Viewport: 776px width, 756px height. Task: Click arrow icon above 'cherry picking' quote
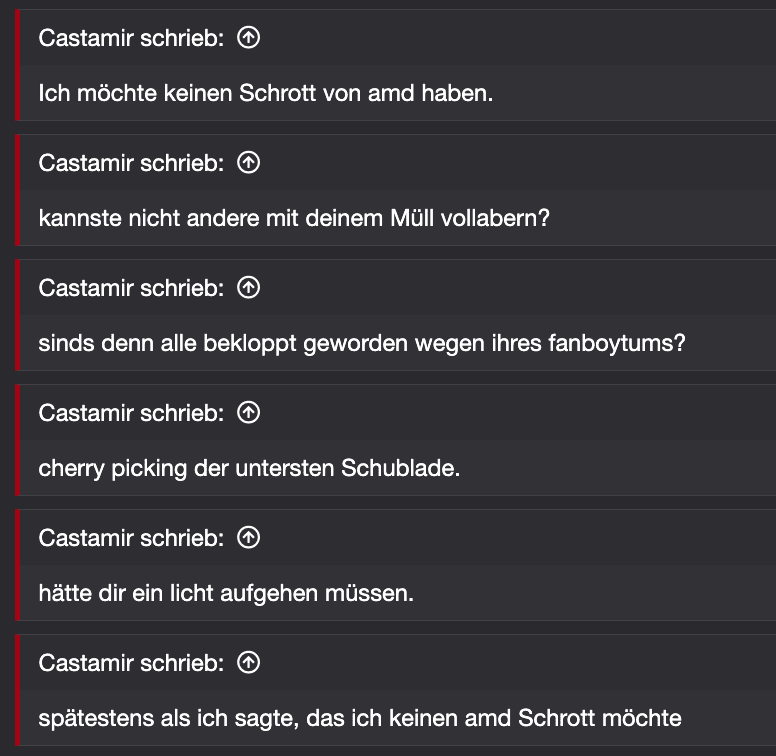pyautogui.click(x=249, y=413)
